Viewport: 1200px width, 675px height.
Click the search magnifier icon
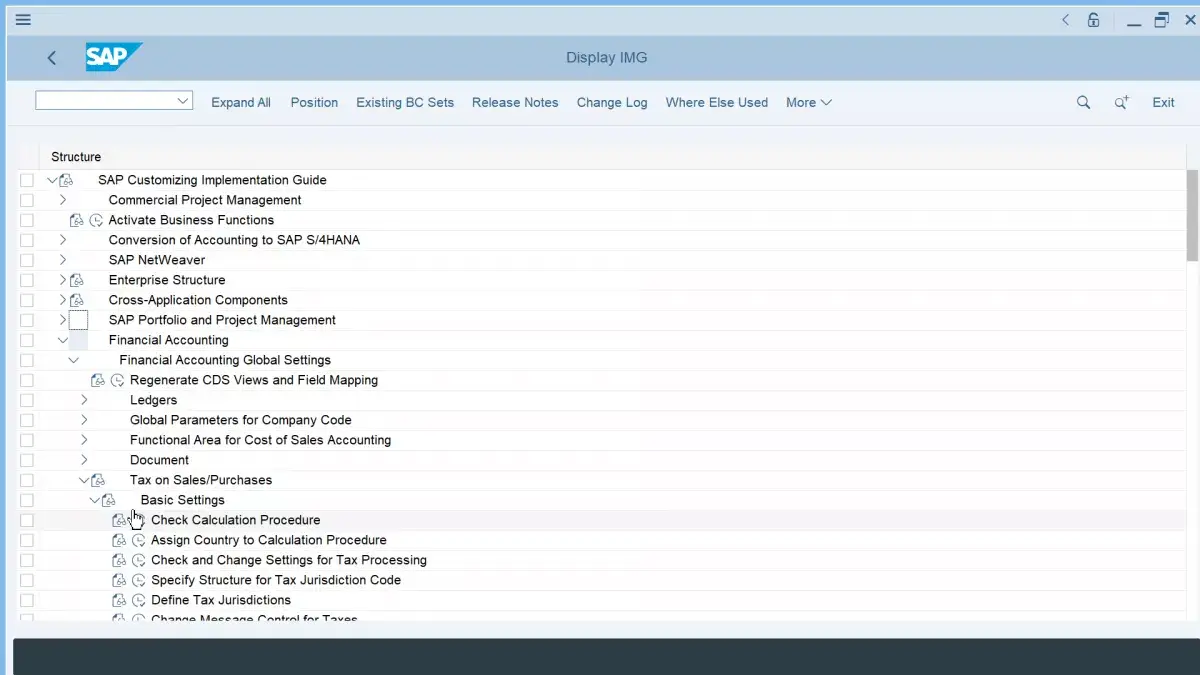(1083, 102)
